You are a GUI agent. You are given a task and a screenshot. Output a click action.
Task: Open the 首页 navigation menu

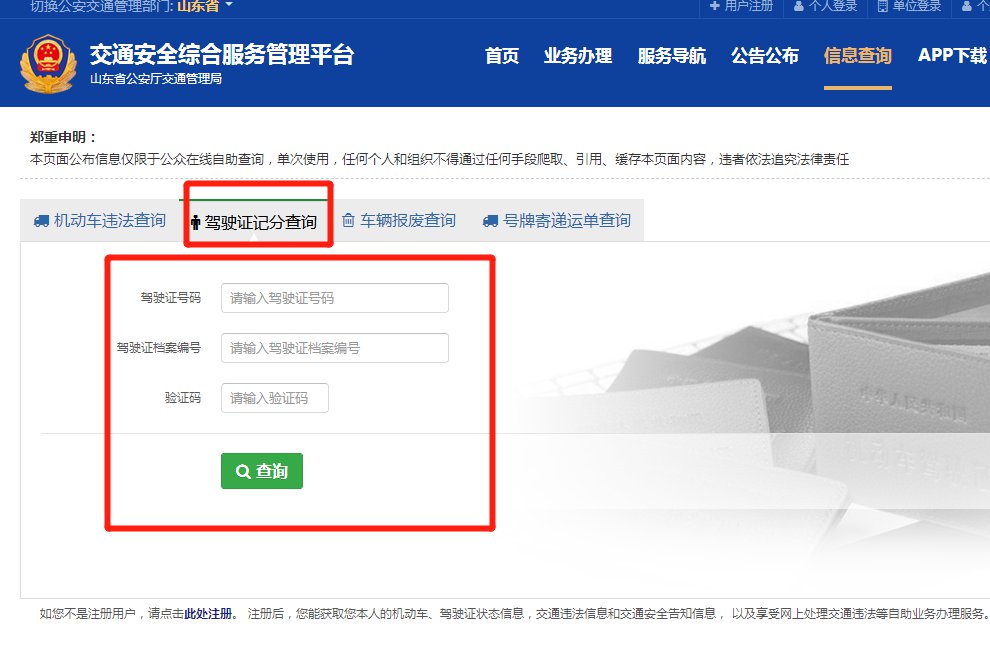point(502,56)
